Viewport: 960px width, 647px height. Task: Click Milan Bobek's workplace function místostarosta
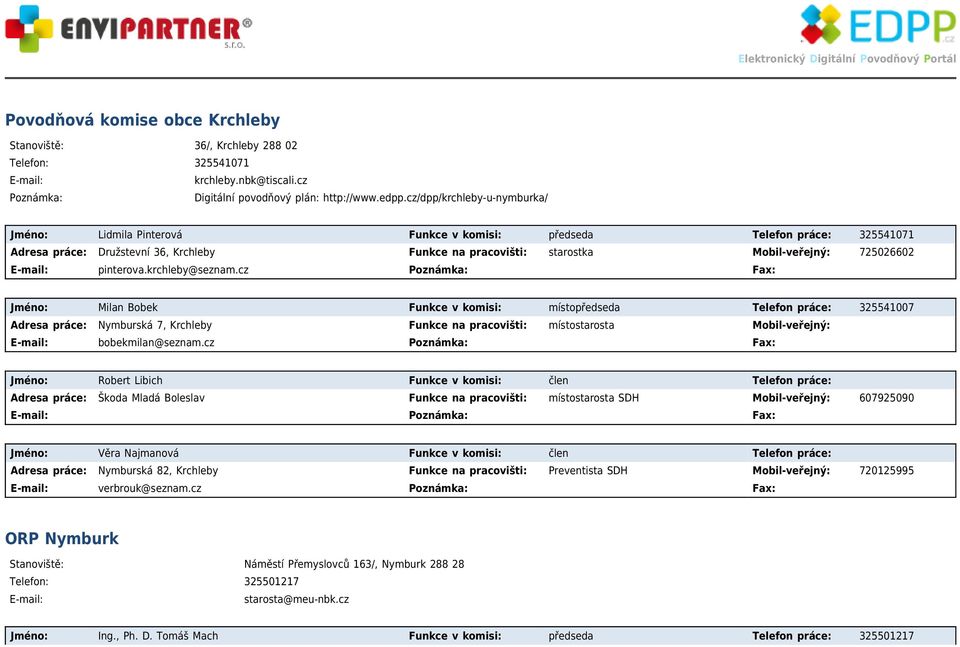point(581,325)
